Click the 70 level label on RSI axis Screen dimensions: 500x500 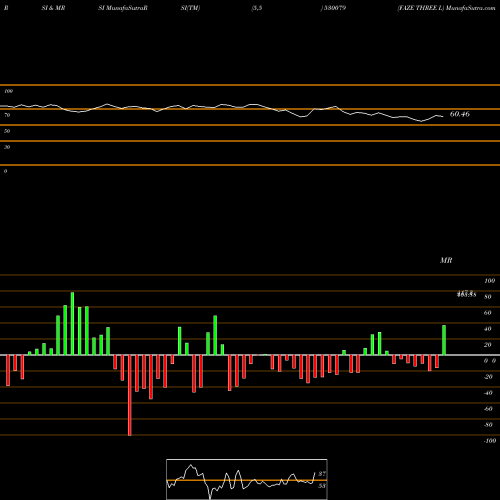point(7,115)
